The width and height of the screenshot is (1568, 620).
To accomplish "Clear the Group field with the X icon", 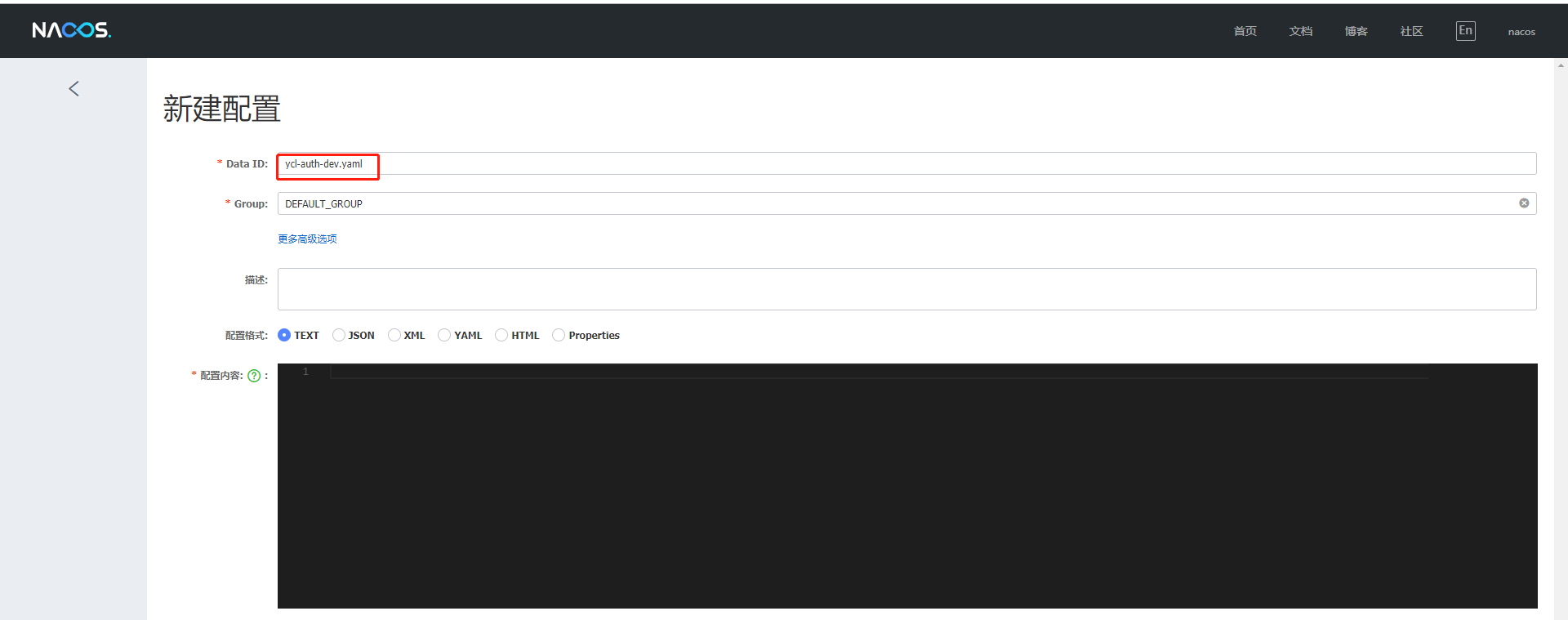I will (x=1524, y=203).
